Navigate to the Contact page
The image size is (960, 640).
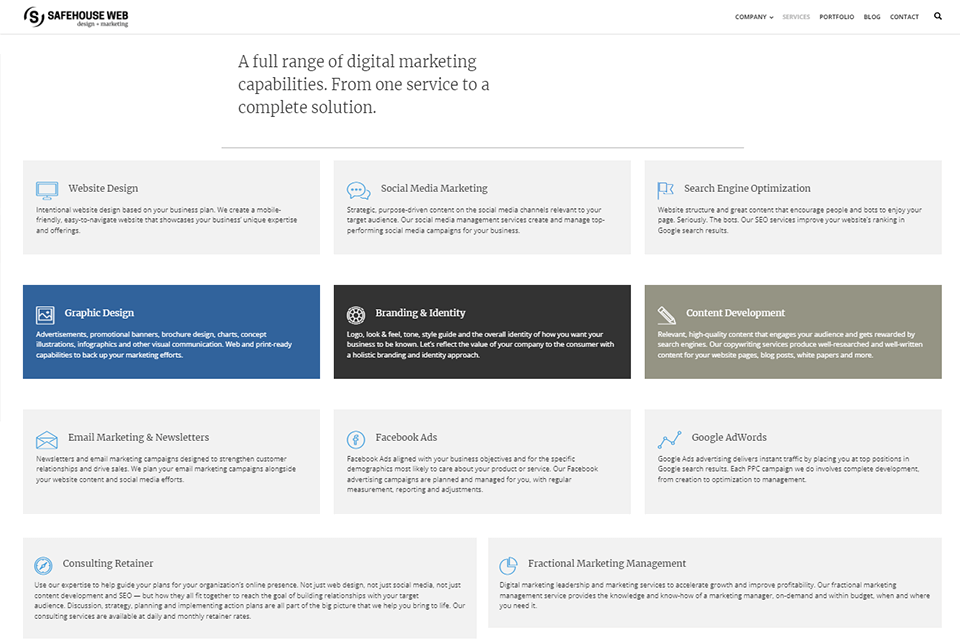click(x=904, y=17)
